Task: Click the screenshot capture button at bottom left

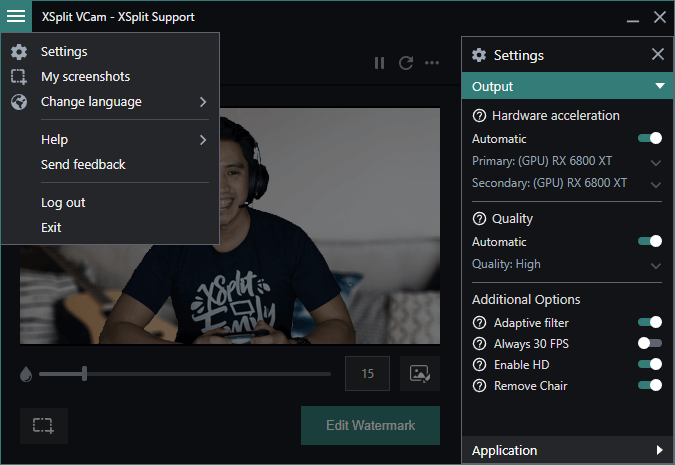Action: (44, 425)
